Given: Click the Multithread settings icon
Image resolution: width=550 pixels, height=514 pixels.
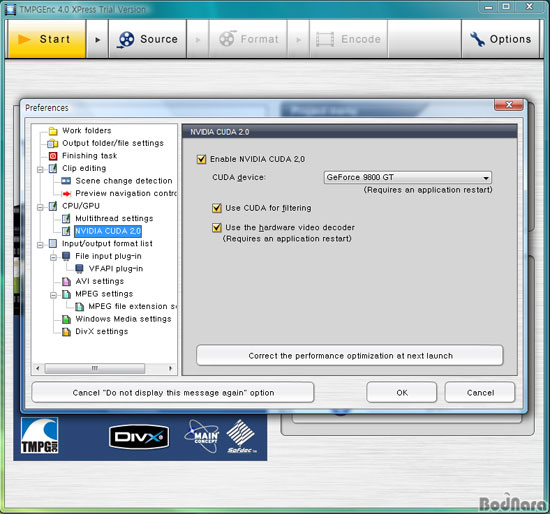Looking at the screenshot, I should tap(66, 219).
